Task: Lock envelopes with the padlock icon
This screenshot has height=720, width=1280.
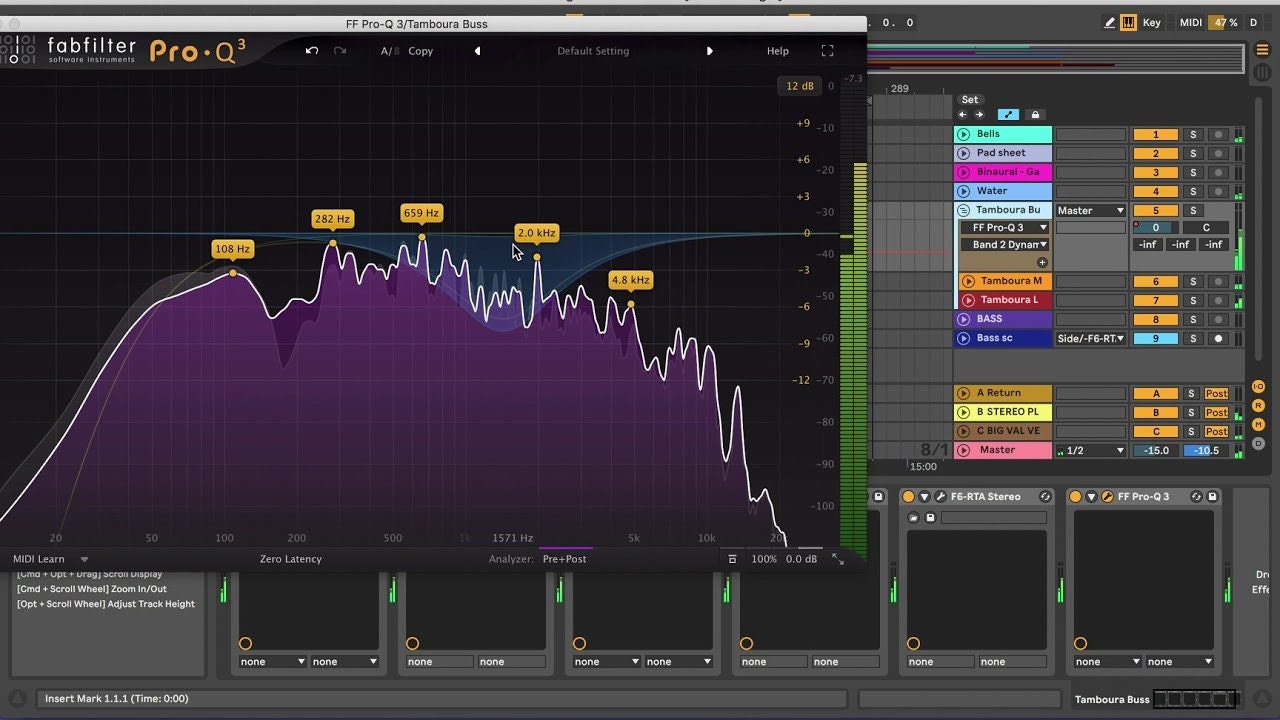Action: 1035,115
